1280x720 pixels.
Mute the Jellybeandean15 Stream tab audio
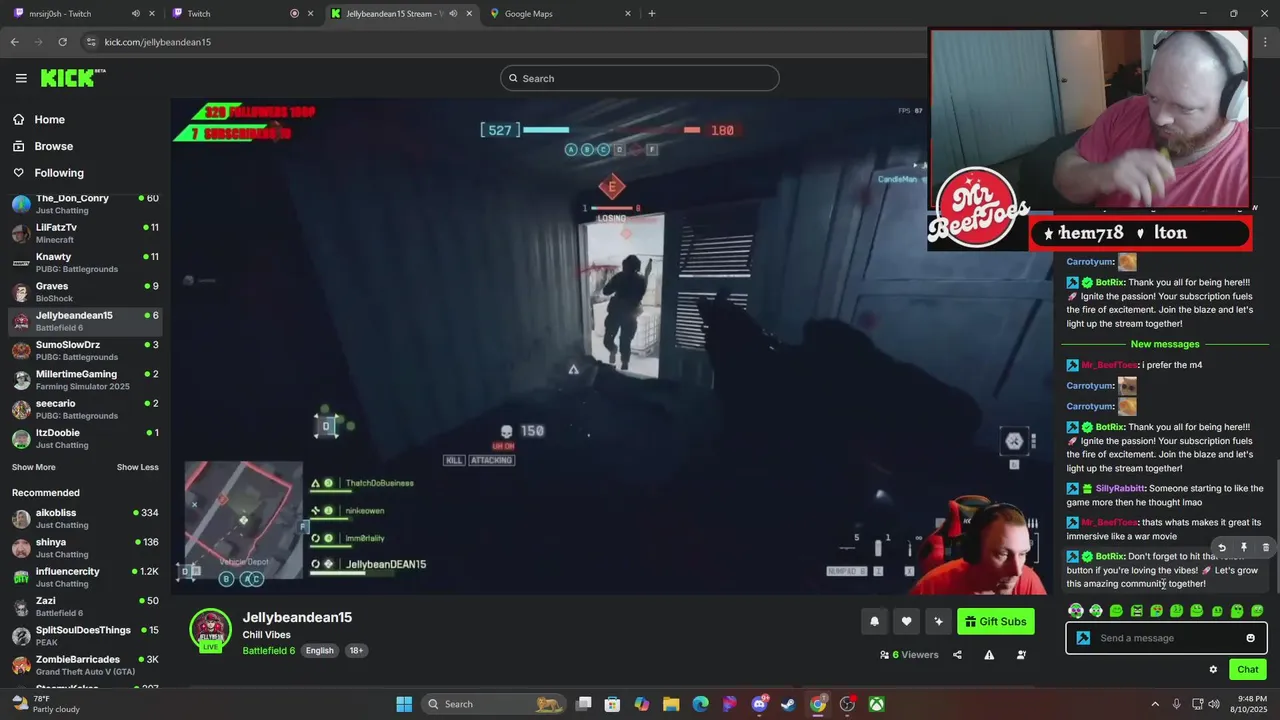454,13
